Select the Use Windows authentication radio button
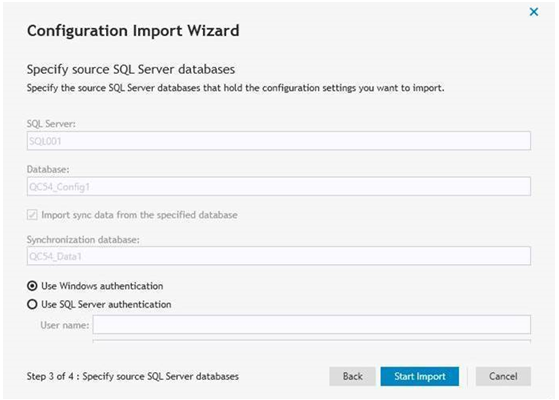 click(x=32, y=286)
